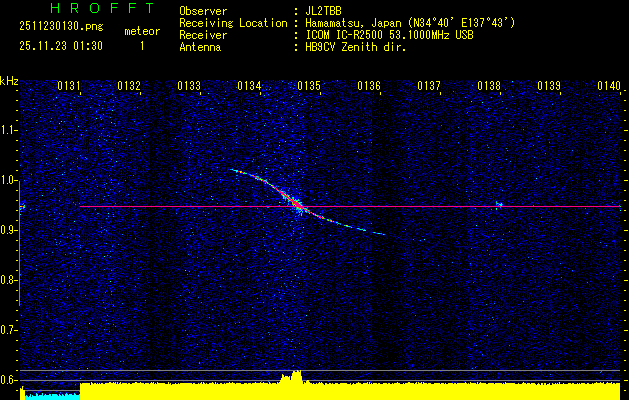Screen dimensions: 629x400
Task: Click the 0133 time marker
Action: pos(189,86)
